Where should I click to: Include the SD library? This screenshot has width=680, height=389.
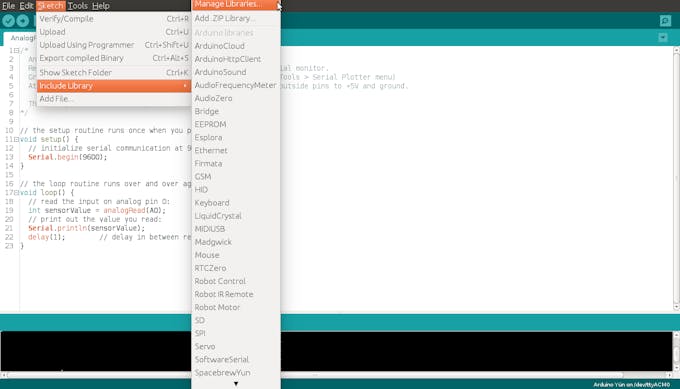pos(236,320)
